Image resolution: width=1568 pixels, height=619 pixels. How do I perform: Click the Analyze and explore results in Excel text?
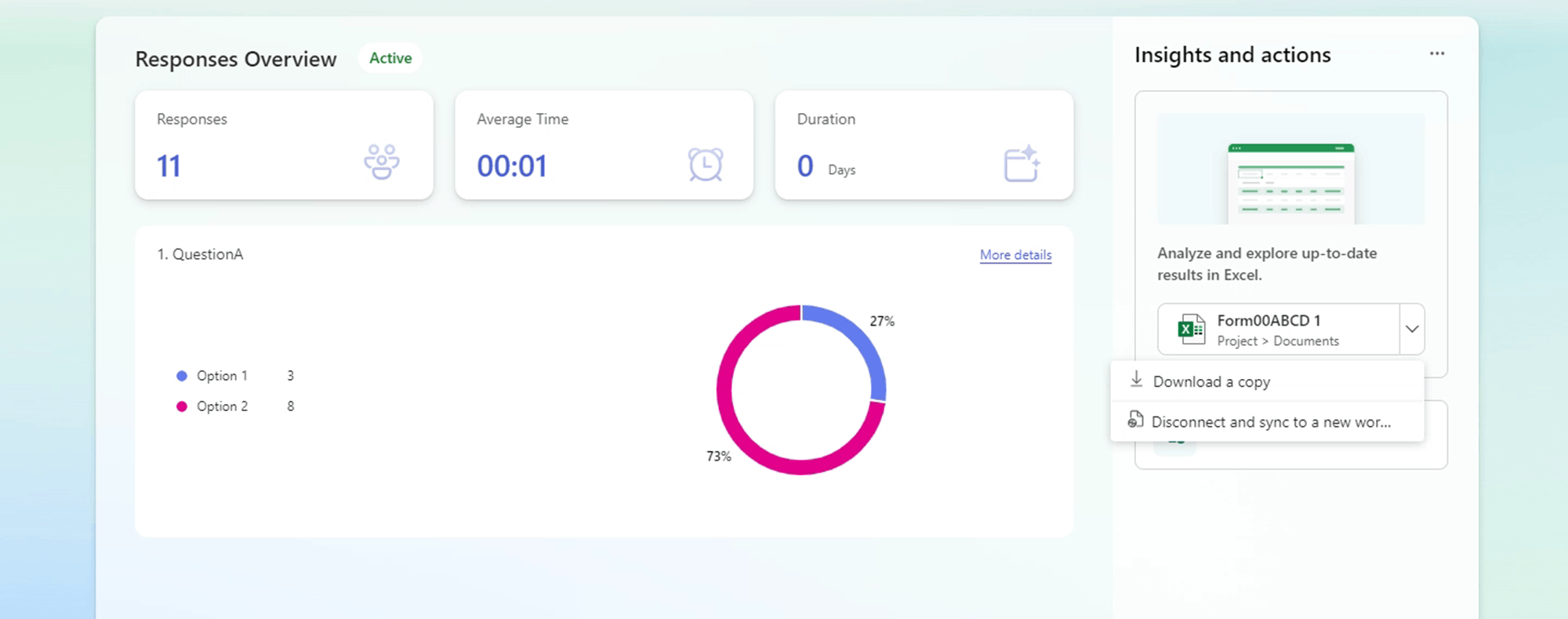coord(1267,264)
